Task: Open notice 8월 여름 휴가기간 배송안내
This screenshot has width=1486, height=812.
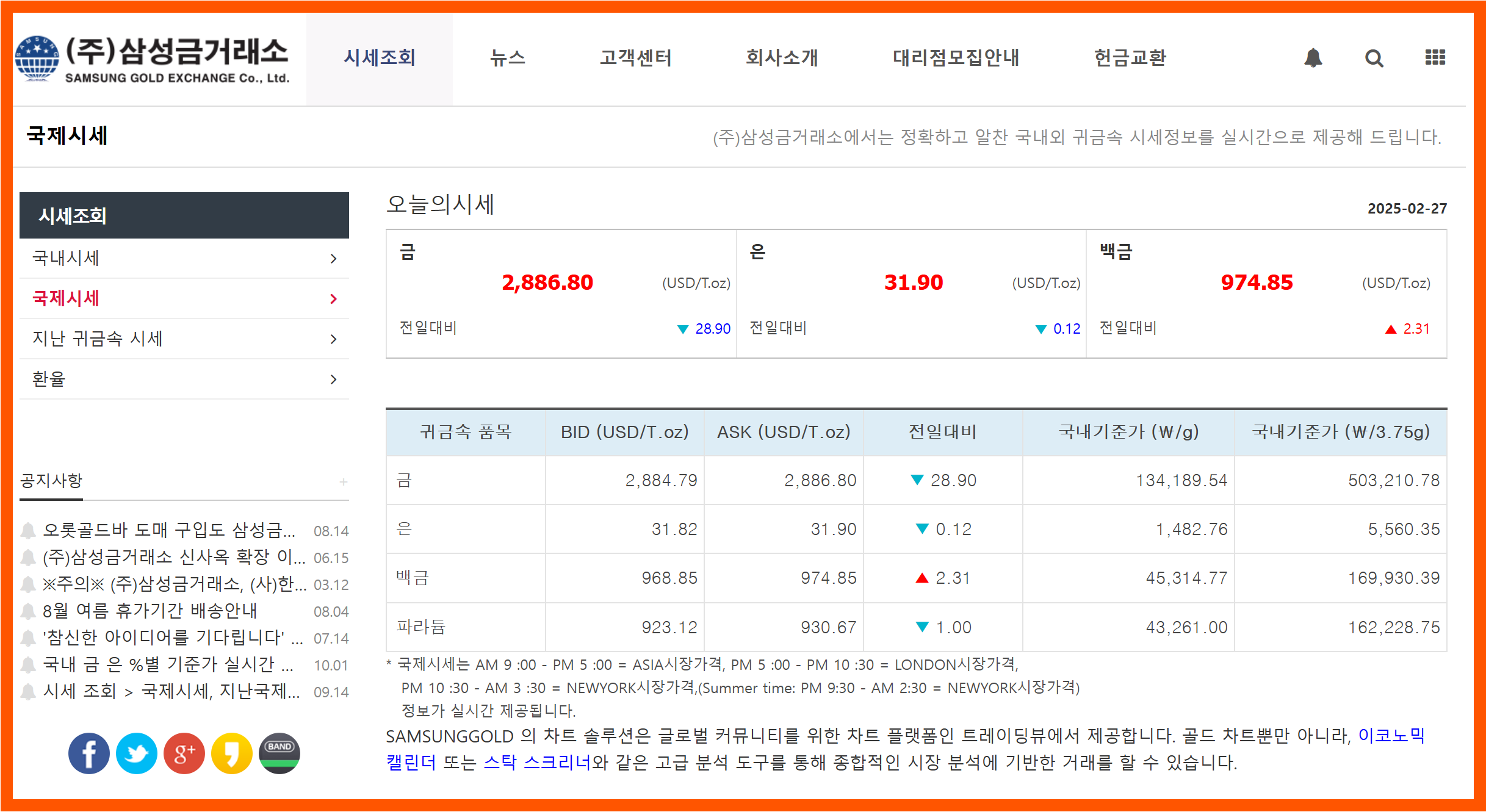Action: point(150,611)
